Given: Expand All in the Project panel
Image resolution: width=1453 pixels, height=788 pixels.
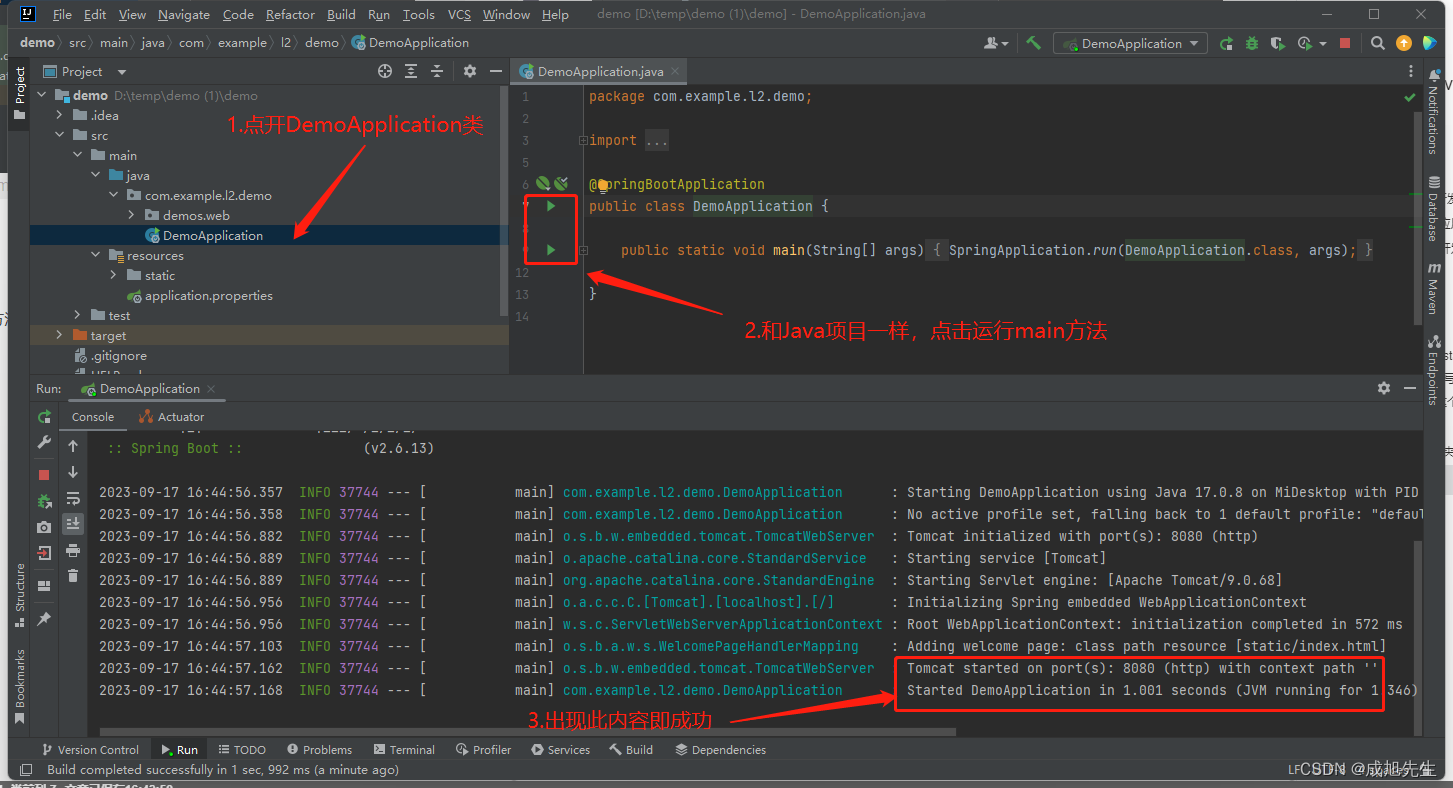Looking at the screenshot, I should point(411,71).
